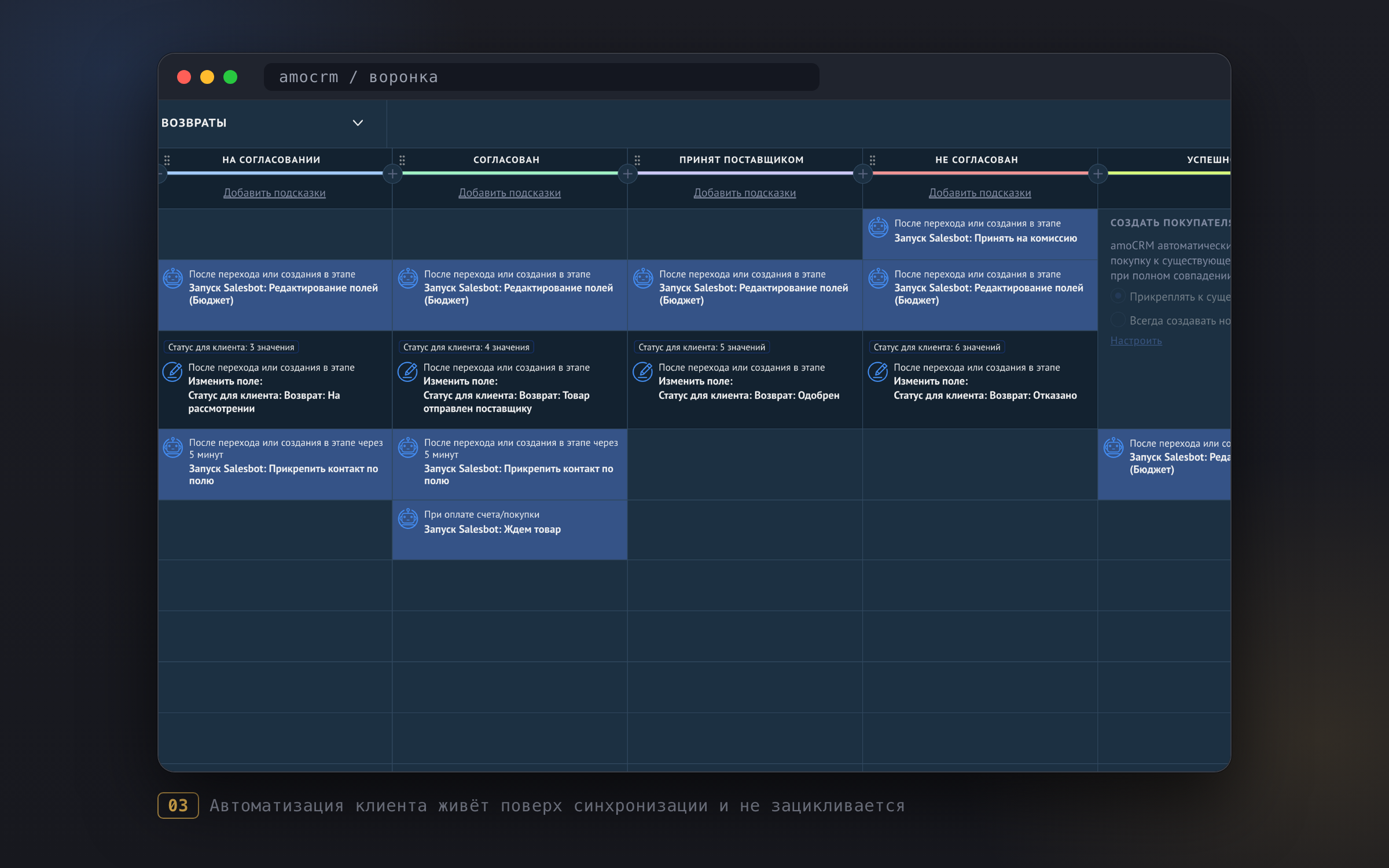1389x868 pixels.
Task: Click the green maximize window button
Action: [x=230, y=77]
